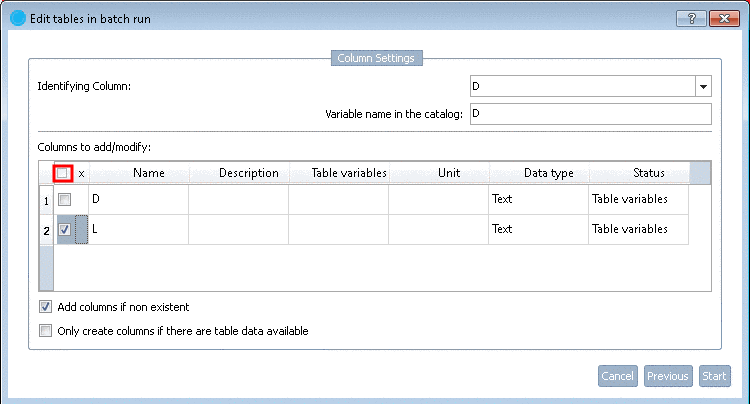750x404 pixels.
Task: Disable Add columns if non existent
Action: click(45, 307)
